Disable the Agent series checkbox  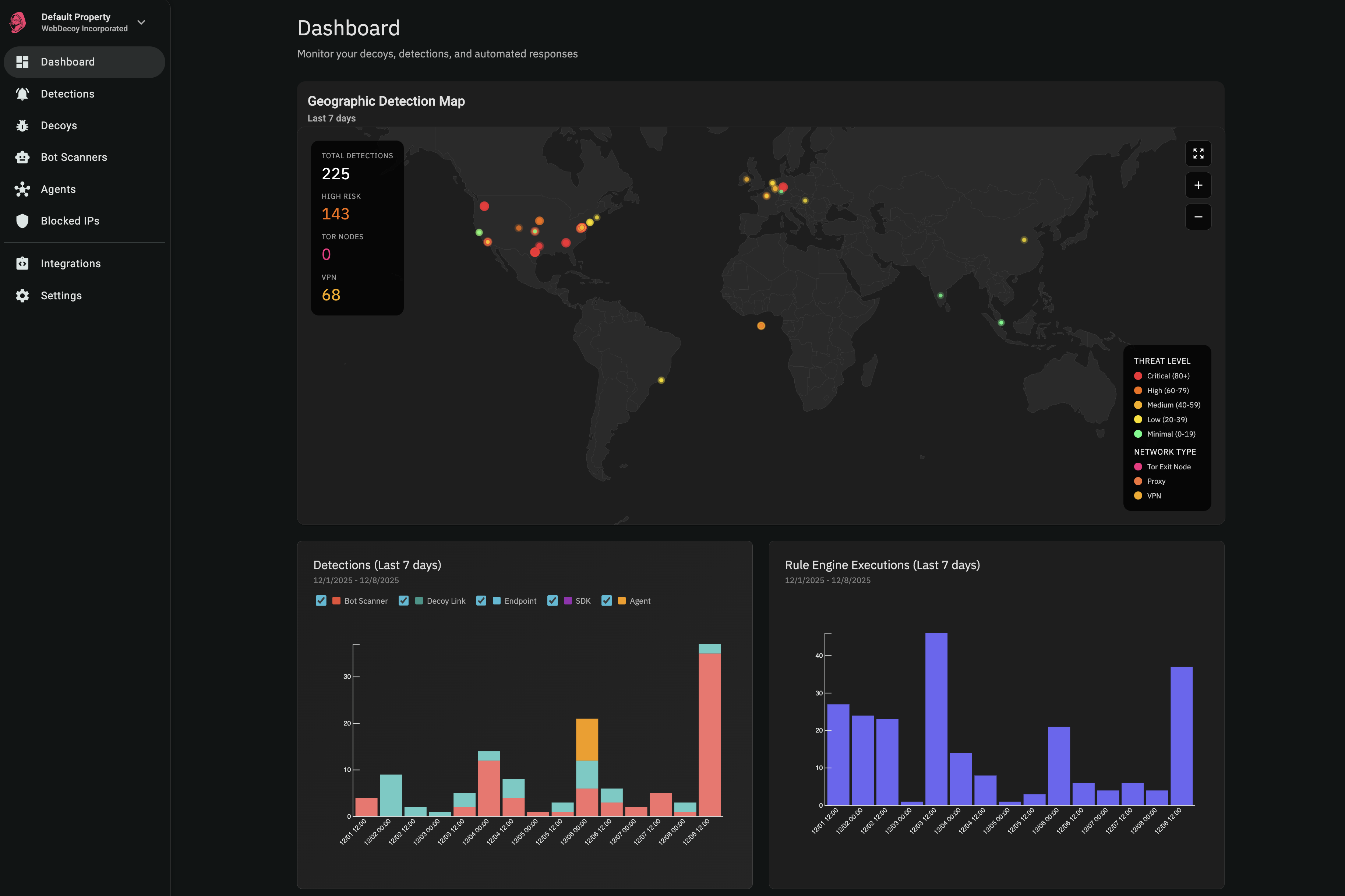click(x=606, y=600)
